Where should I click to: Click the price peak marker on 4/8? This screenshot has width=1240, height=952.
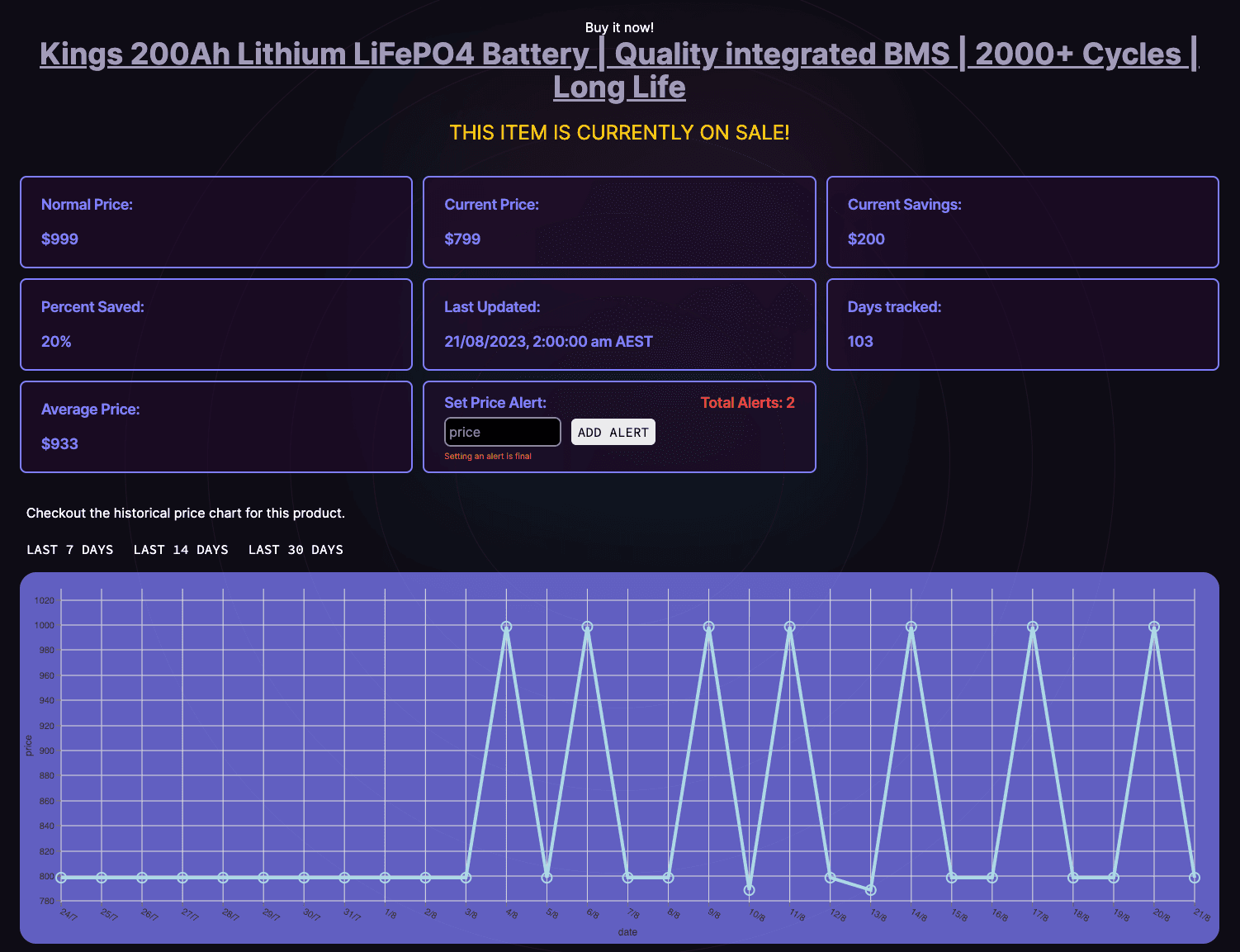[x=505, y=625]
